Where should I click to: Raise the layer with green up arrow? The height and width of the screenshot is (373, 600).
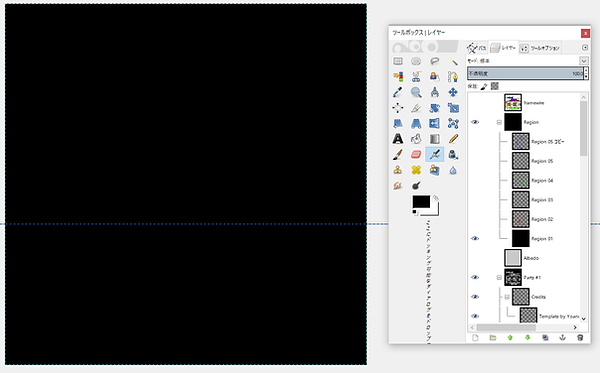510,337
